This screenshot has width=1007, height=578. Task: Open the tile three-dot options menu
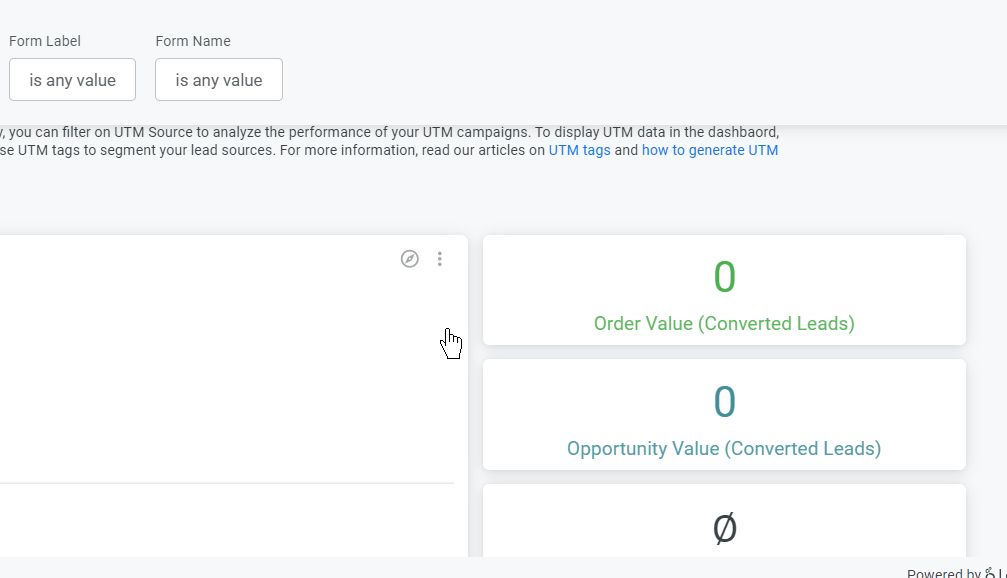pos(440,259)
